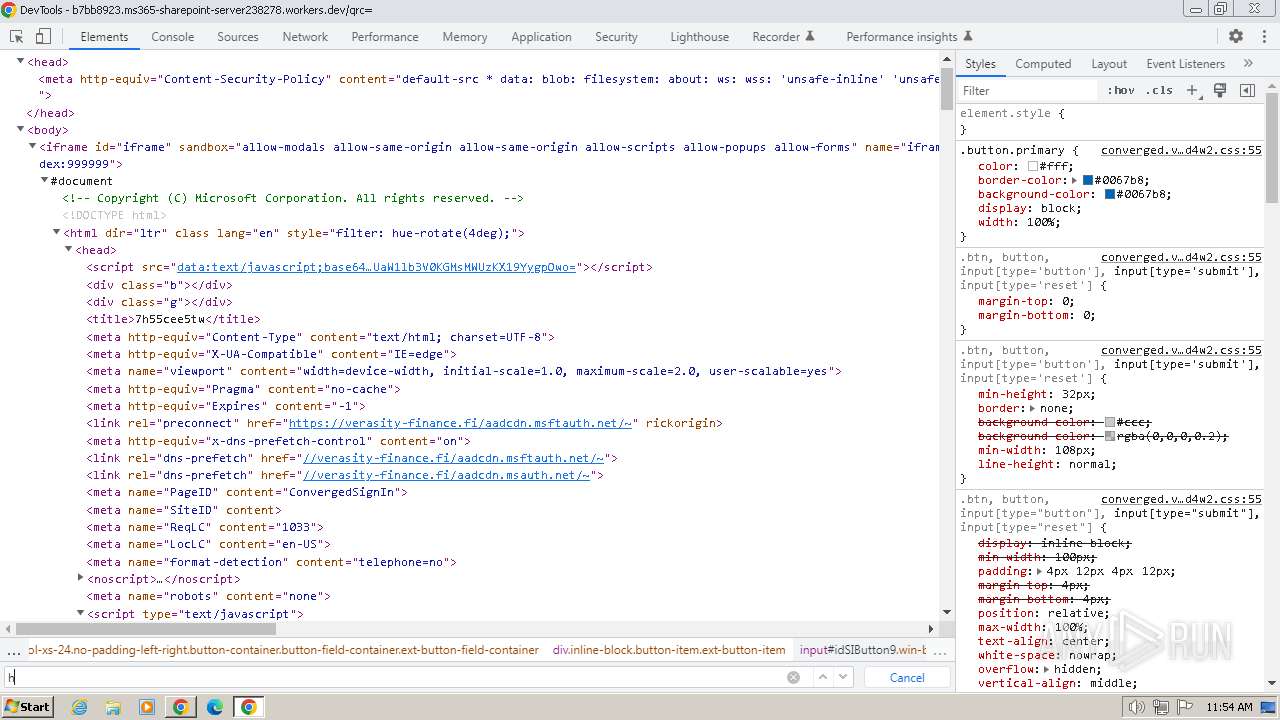Clear the search field with the X icon
Viewport: 1280px width, 720px height.
(x=793, y=677)
